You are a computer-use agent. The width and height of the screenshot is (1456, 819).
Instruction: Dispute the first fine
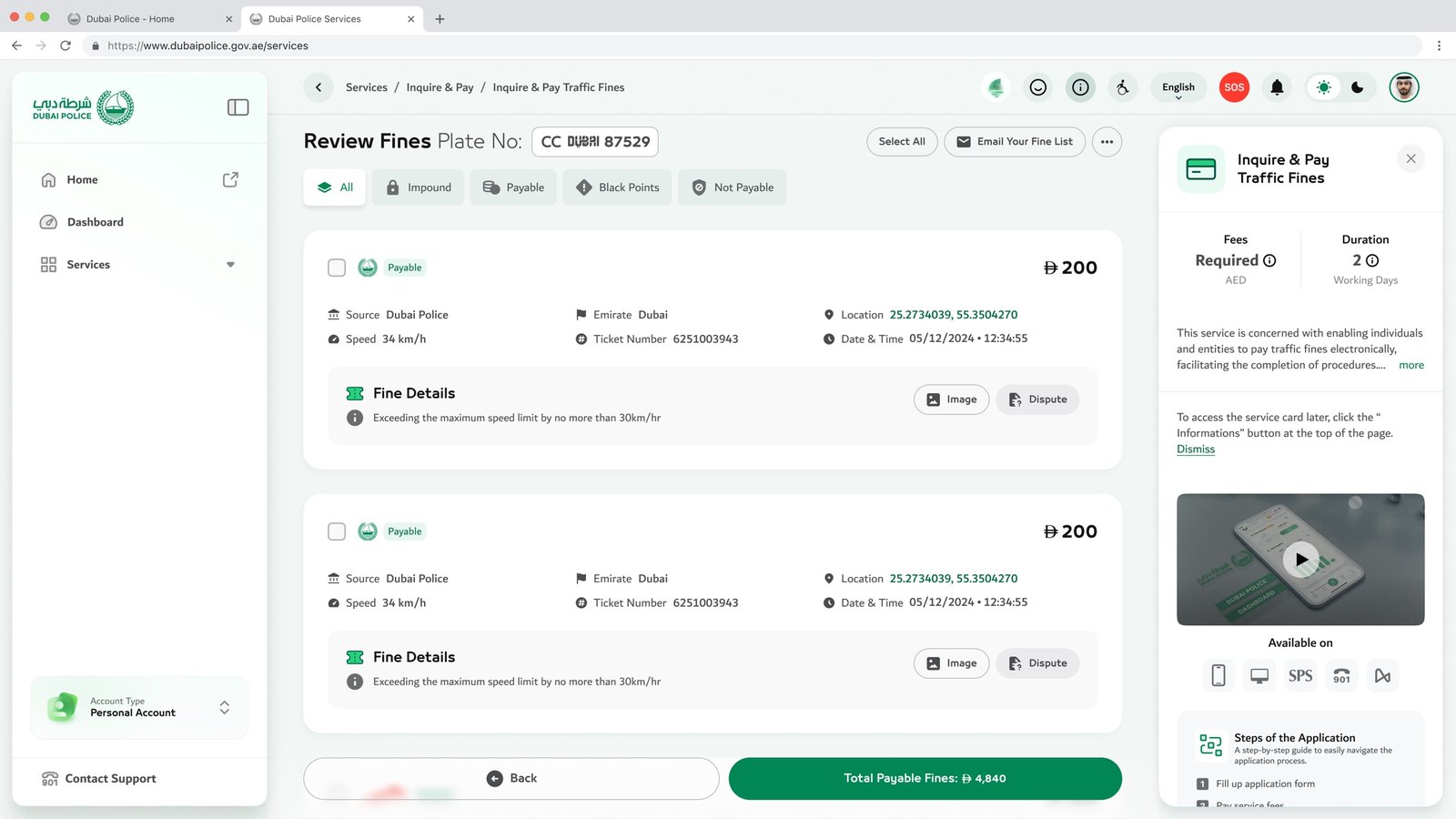tap(1037, 399)
